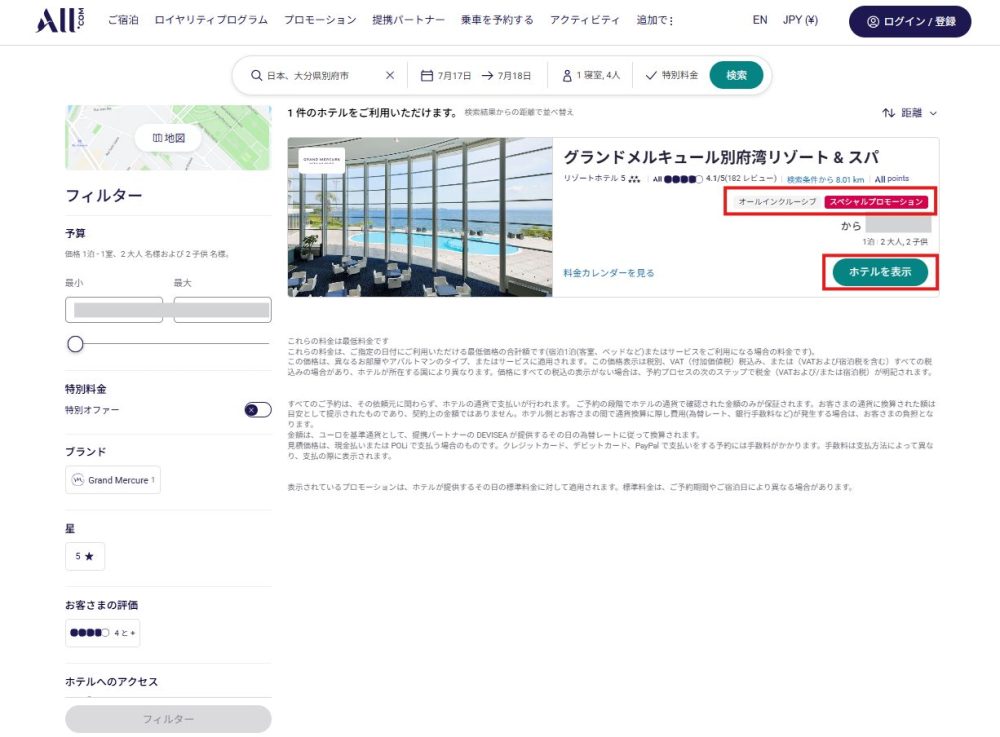Viewport: 1000px width, 737px height.
Task: Open the プロモーション menu
Action: (x=320, y=20)
